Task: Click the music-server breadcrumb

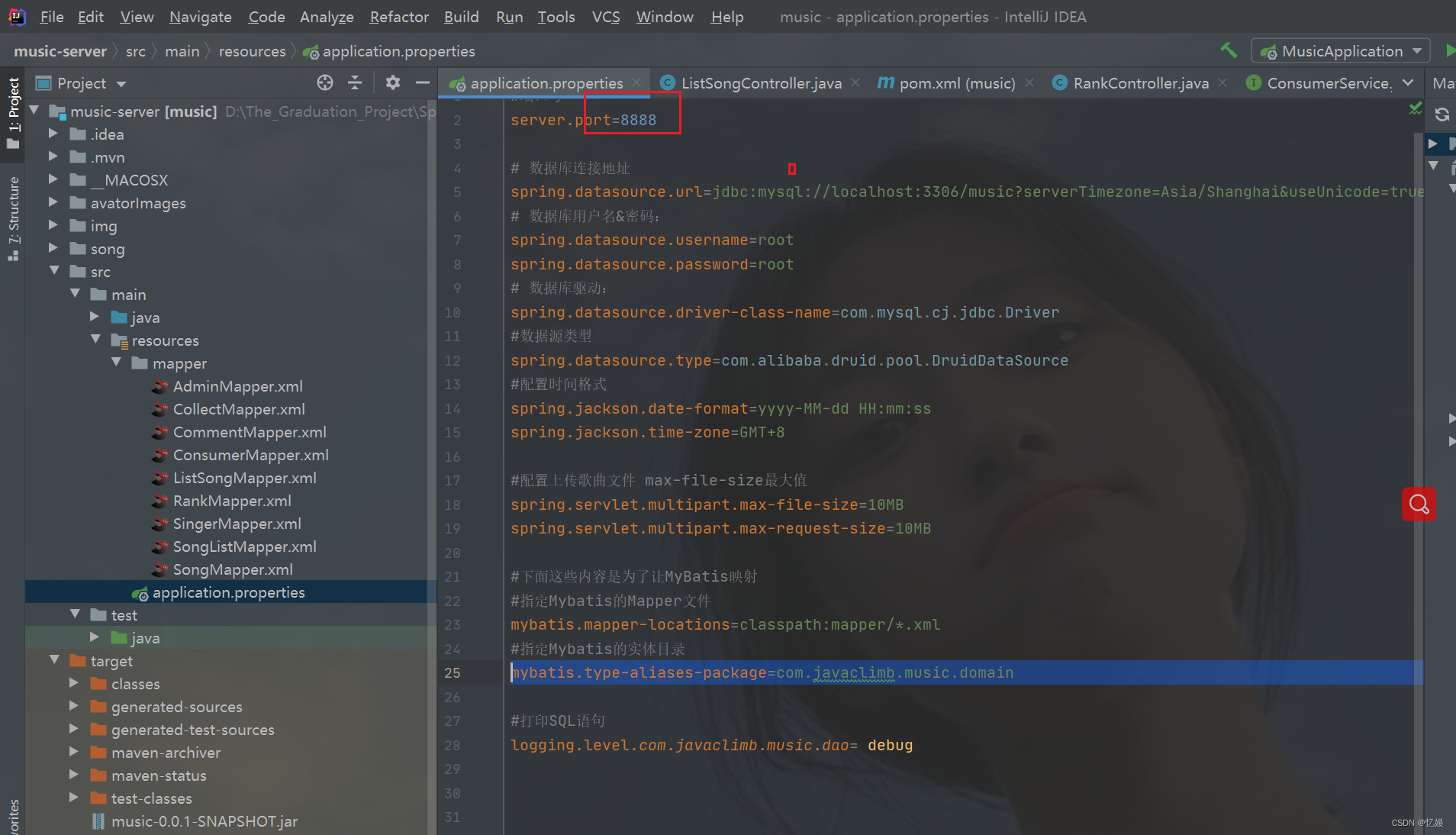Action: pyautogui.click(x=60, y=50)
